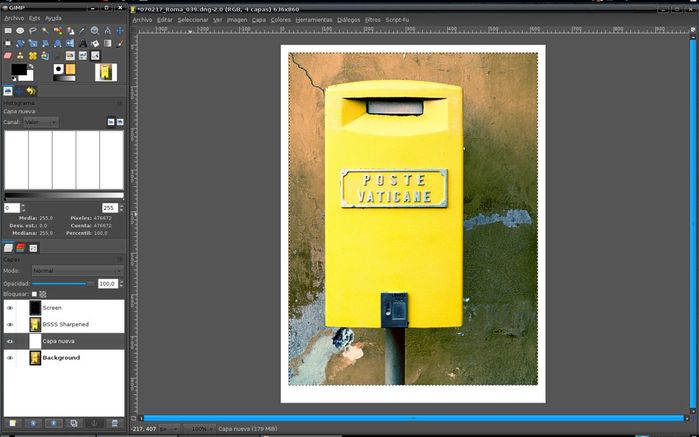Open the 100% zoom level dropdown
699x437 pixels.
[x=199, y=429]
